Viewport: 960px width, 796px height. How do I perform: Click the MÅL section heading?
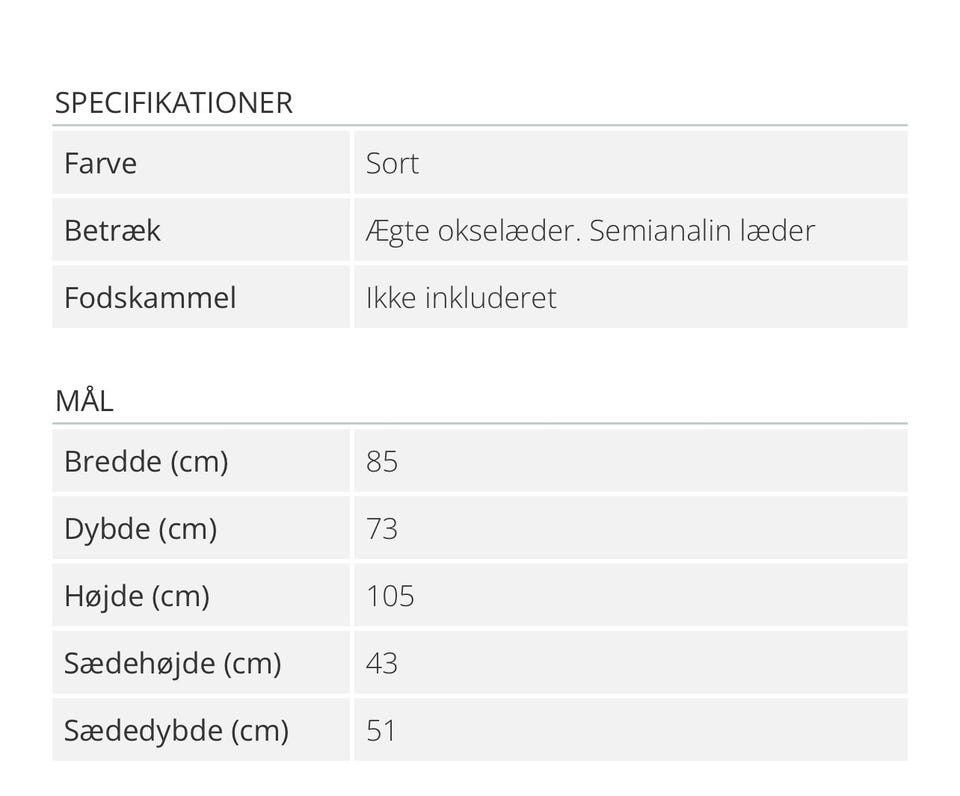(x=84, y=401)
